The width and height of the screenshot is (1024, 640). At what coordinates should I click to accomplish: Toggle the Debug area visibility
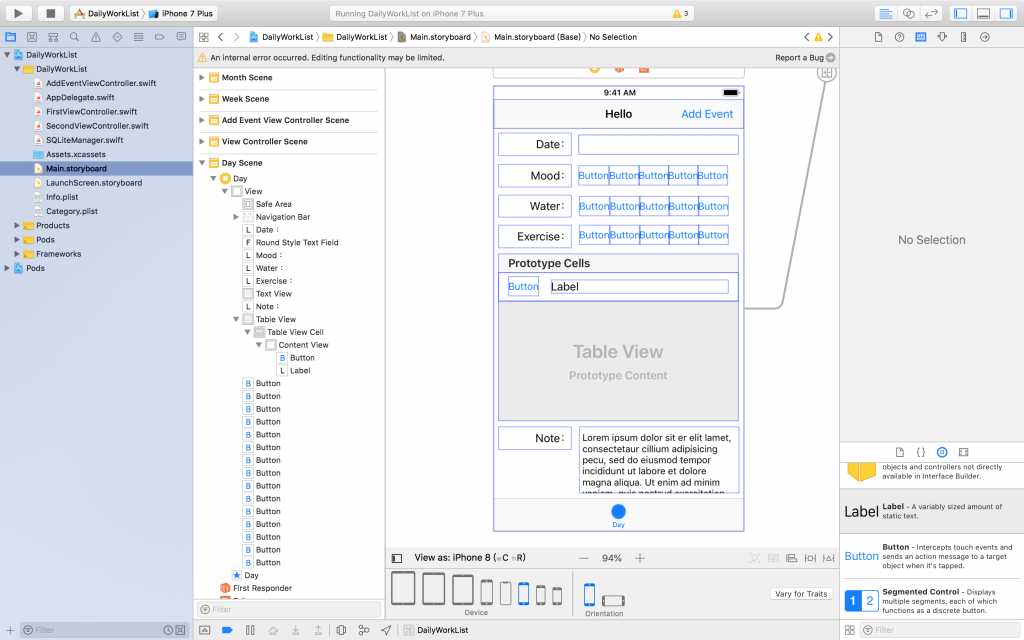pos(983,13)
